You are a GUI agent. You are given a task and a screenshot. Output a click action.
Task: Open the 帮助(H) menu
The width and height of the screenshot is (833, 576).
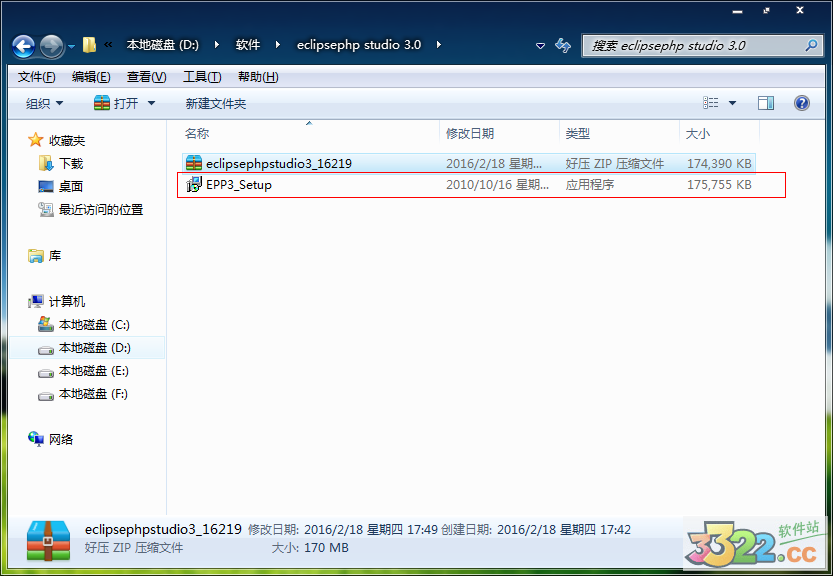click(x=258, y=77)
